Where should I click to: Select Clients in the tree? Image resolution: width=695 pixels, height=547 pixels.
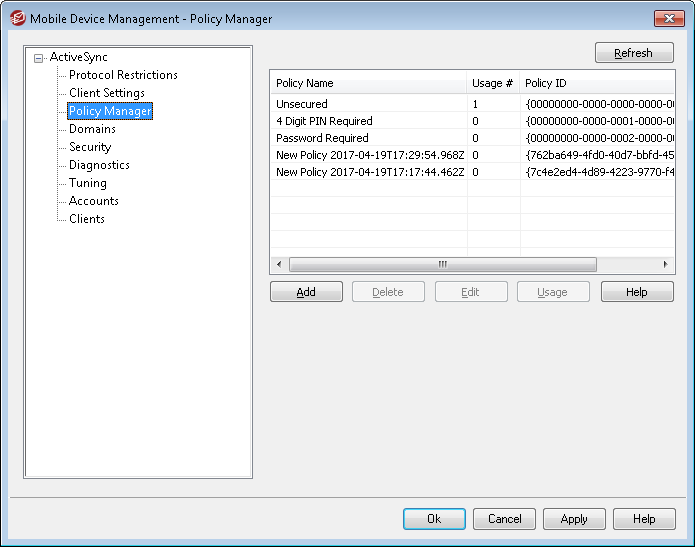(87, 219)
